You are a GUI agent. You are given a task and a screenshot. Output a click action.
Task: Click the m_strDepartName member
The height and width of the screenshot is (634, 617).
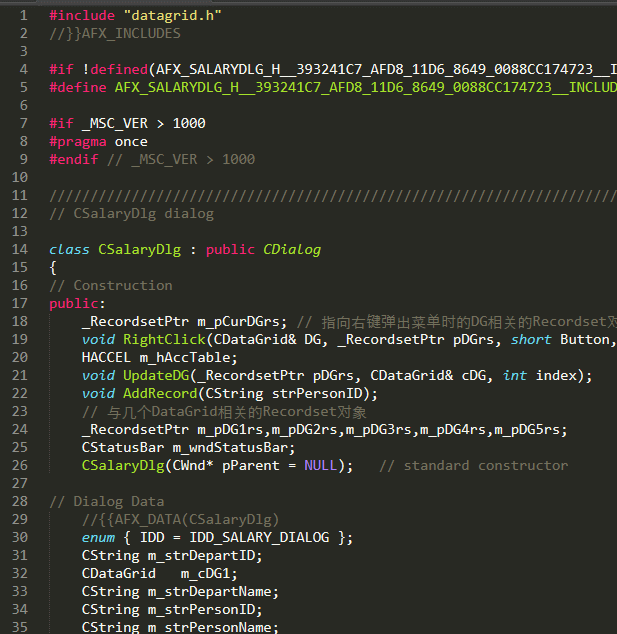point(209,592)
